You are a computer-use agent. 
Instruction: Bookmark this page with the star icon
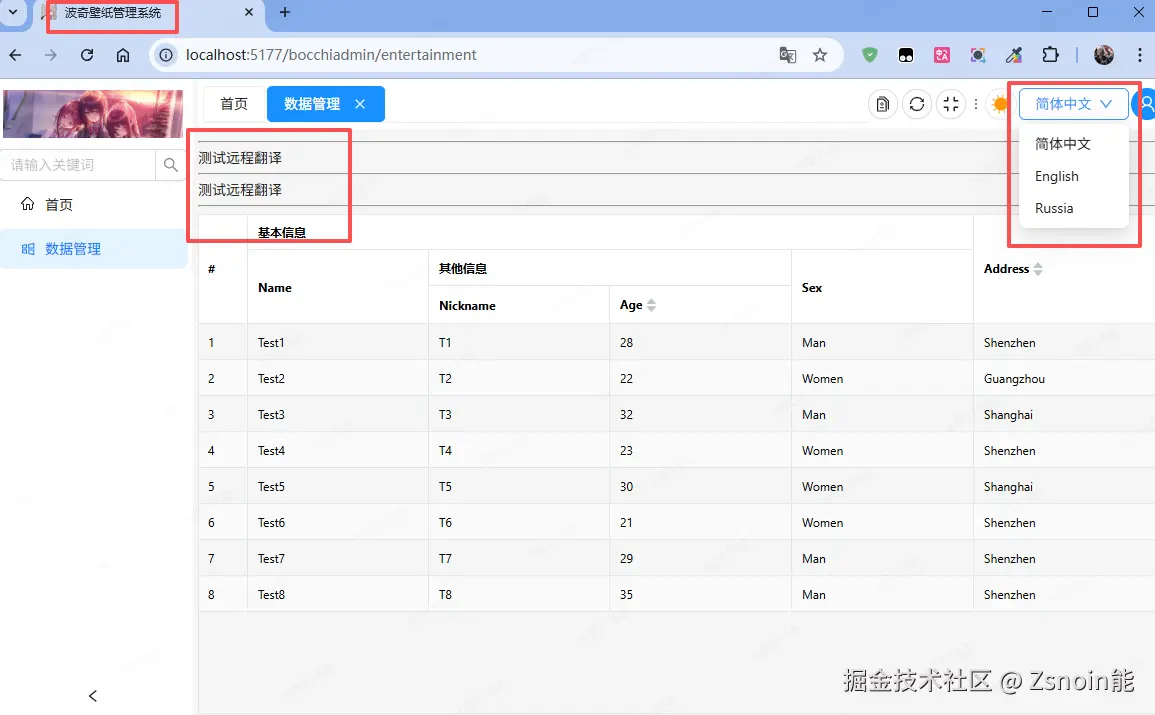tap(820, 55)
